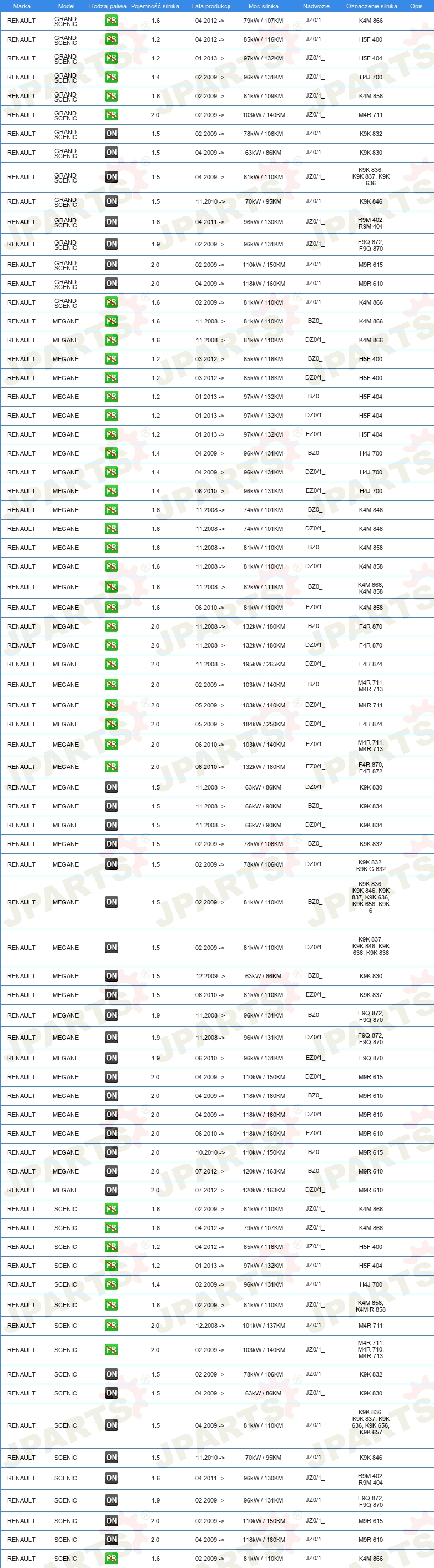This screenshot has height=1568, width=434.
Task: Click diesel ON icon in Megane 12.2009 row
Action: click(x=112, y=976)
